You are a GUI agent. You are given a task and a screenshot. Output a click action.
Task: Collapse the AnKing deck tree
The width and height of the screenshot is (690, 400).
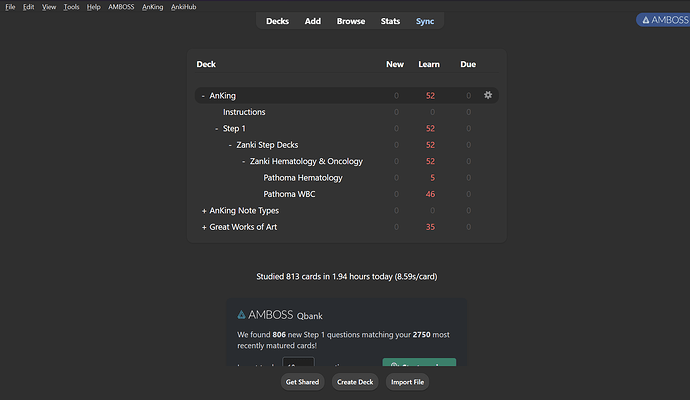tap(204, 96)
